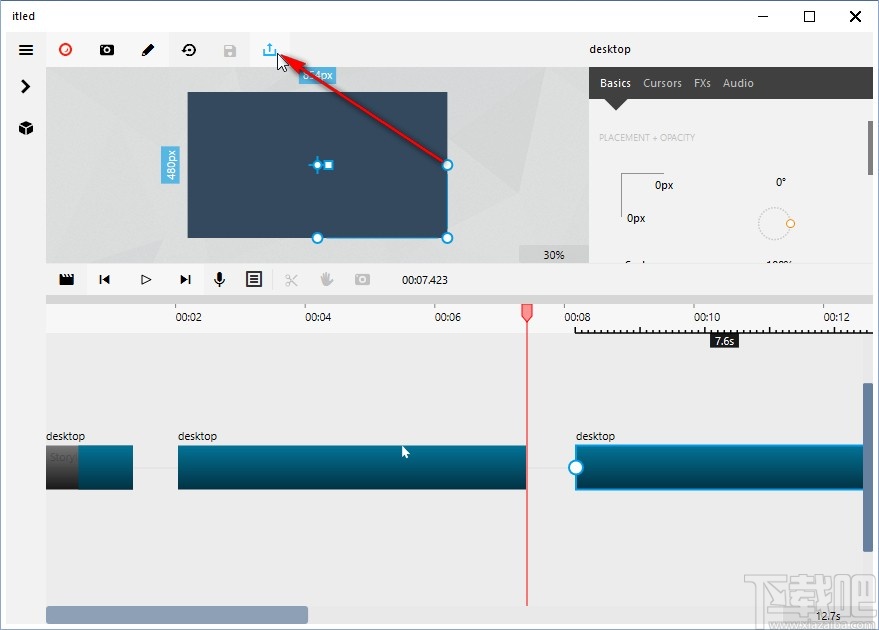Click the microphone narration icon

coord(220,279)
